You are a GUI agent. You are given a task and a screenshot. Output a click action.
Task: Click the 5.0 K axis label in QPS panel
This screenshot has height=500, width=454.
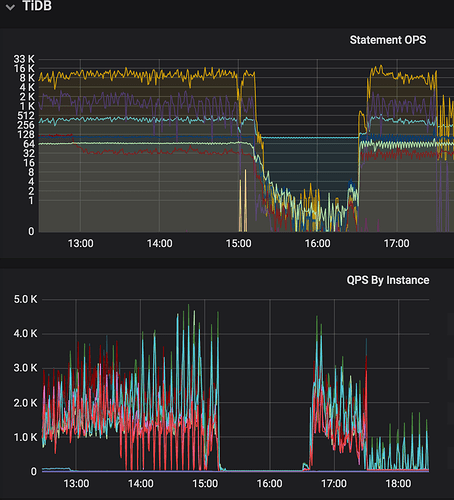(25, 299)
